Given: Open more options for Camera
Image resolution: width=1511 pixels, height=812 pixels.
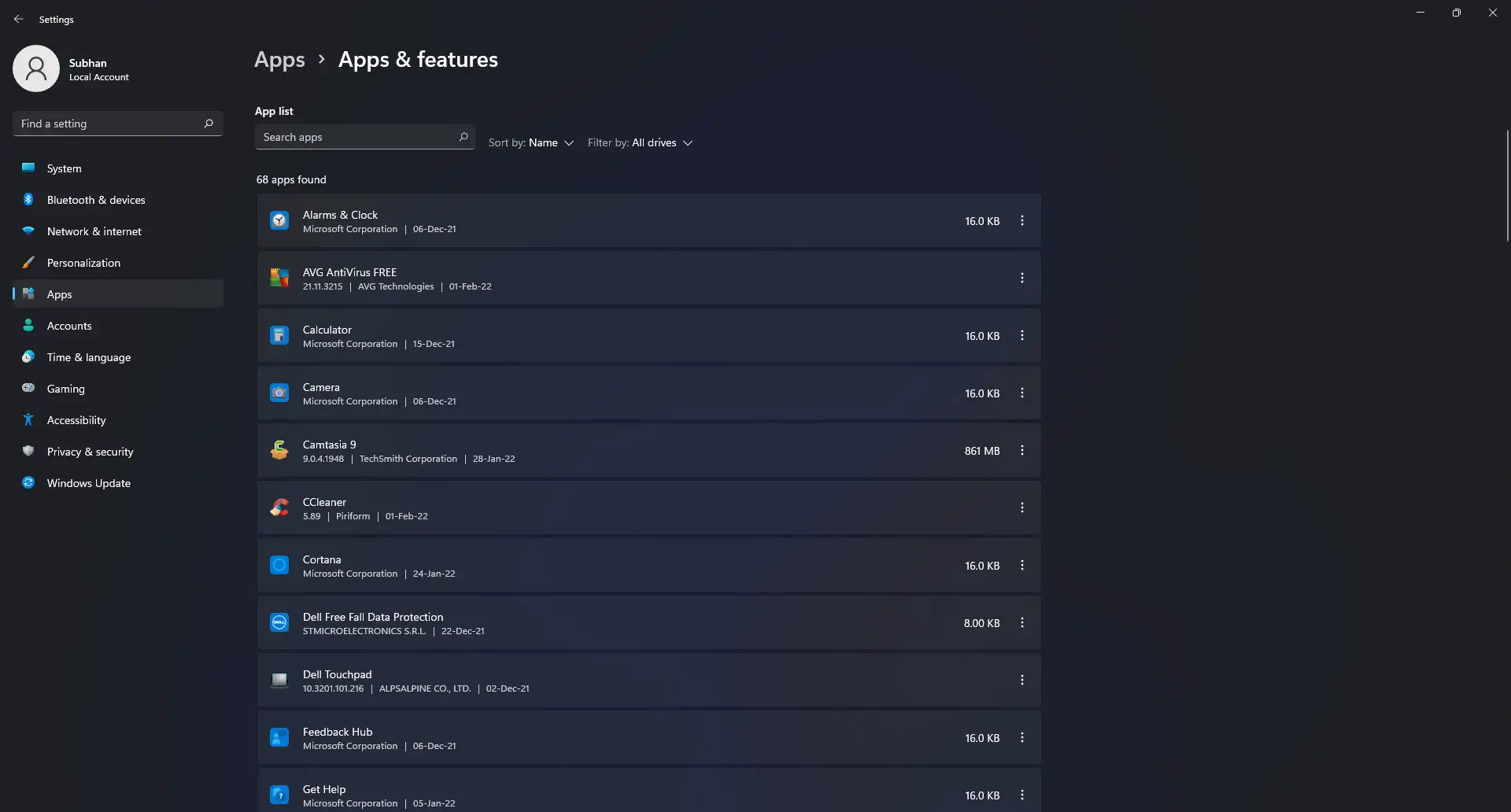Looking at the screenshot, I should [x=1022, y=393].
